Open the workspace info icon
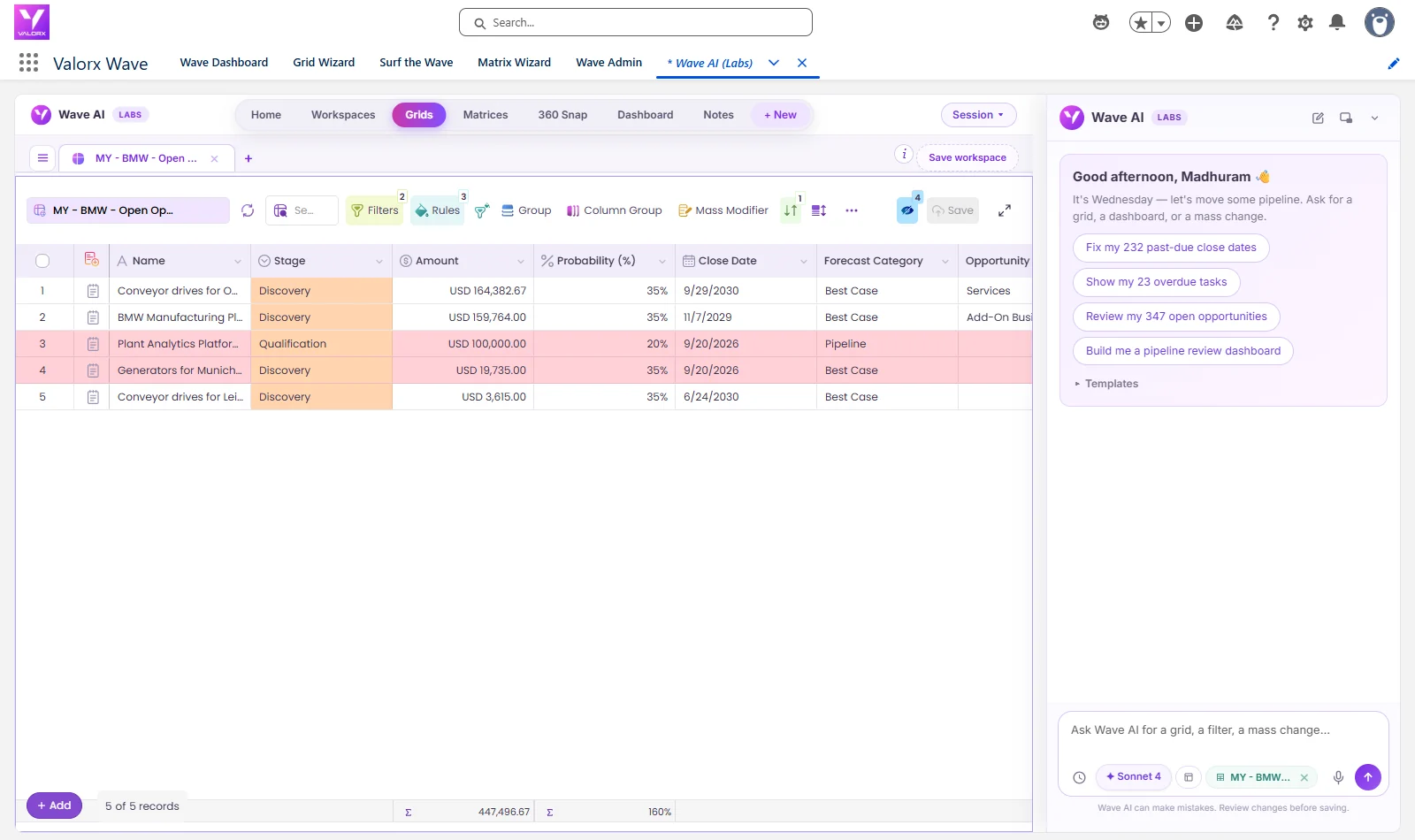The width and height of the screenshot is (1415, 840). pyautogui.click(x=904, y=154)
